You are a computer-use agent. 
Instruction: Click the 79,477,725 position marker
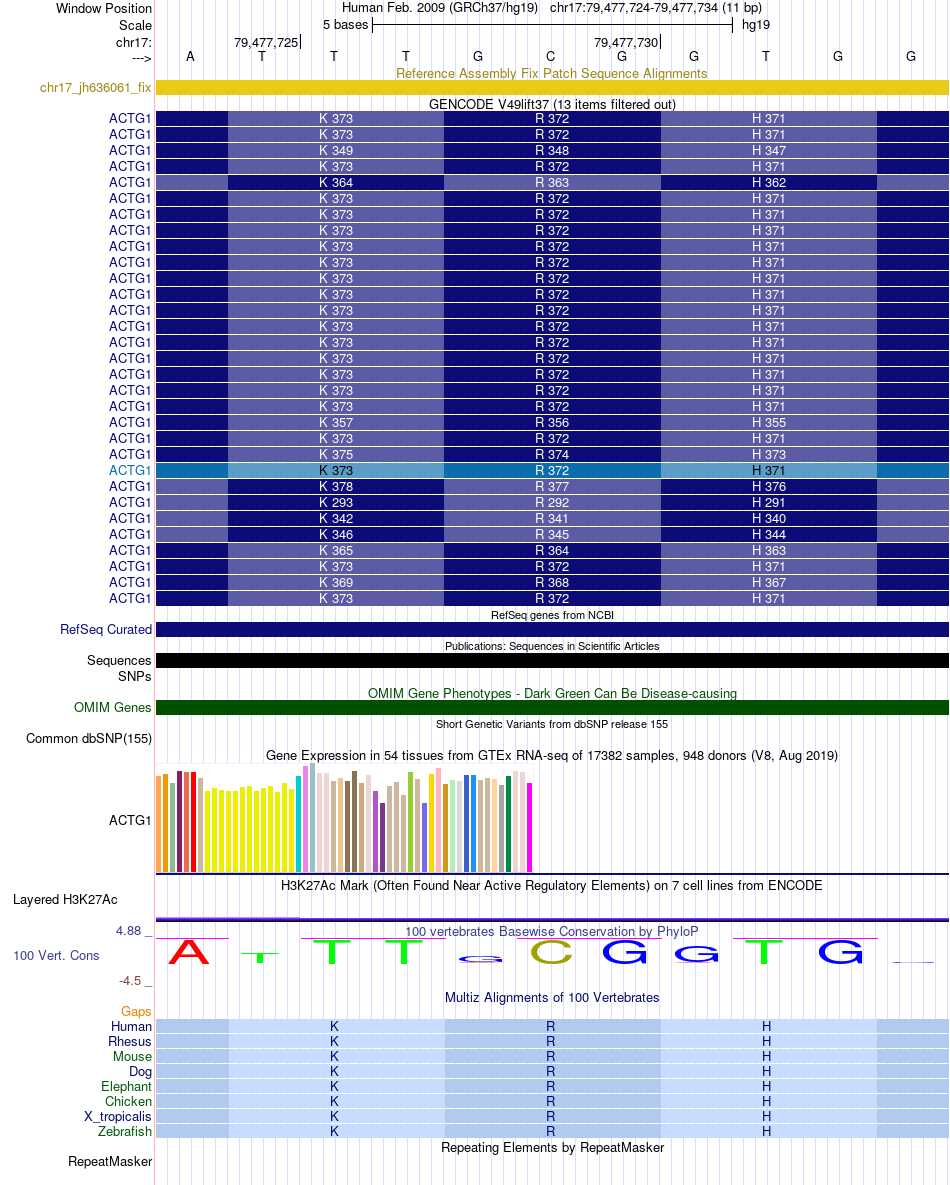click(267, 42)
